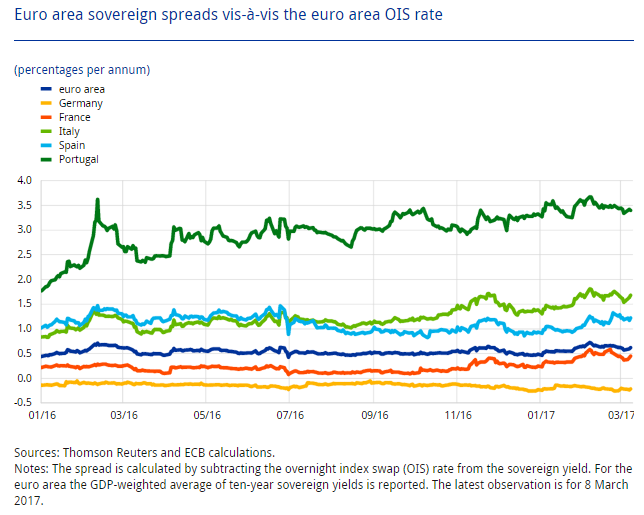644x515 pixels.
Task: Select the 'Portugal' legend label
Action: pyautogui.click(x=79, y=160)
